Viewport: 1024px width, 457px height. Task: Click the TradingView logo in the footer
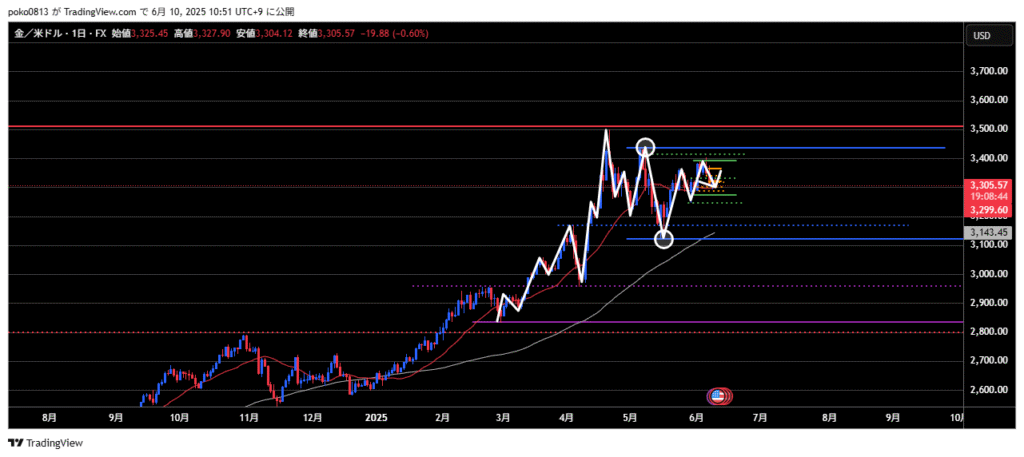coord(46,443)
